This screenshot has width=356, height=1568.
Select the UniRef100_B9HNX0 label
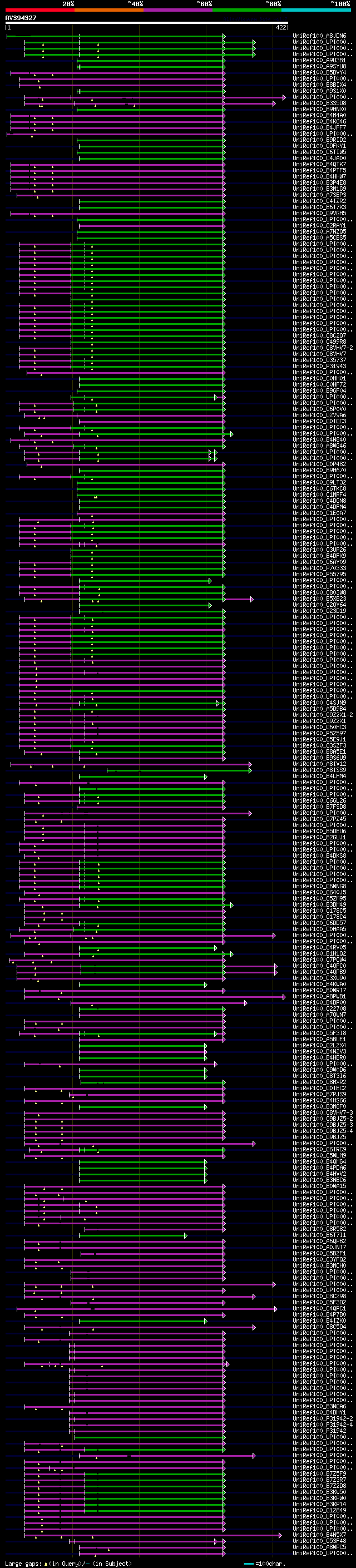(x=319, y=110)
